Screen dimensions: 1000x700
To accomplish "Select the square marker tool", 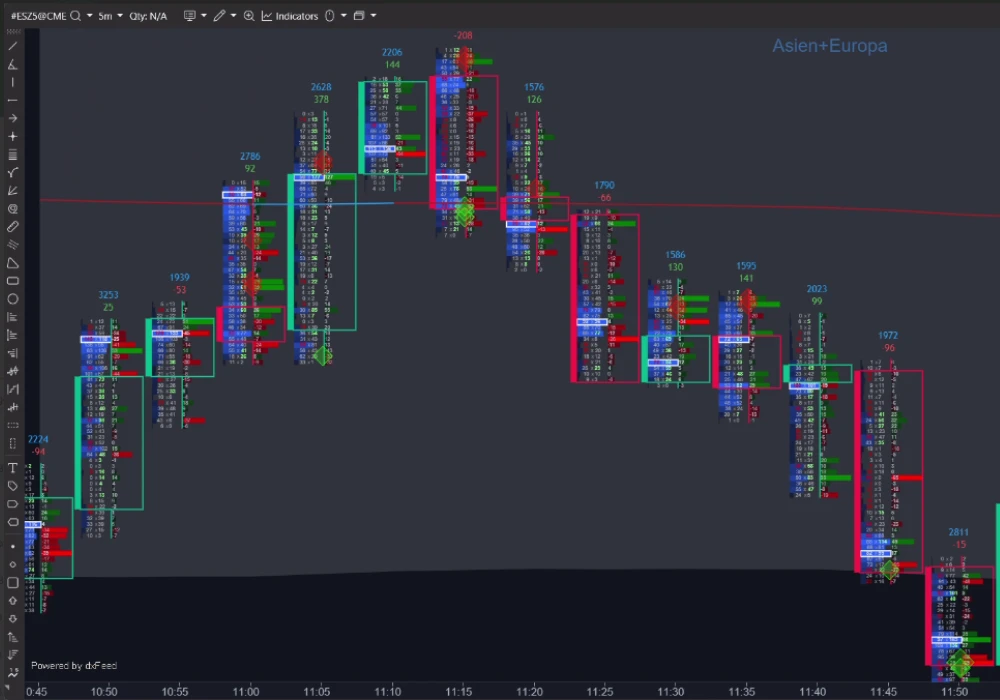I will 12,582.
